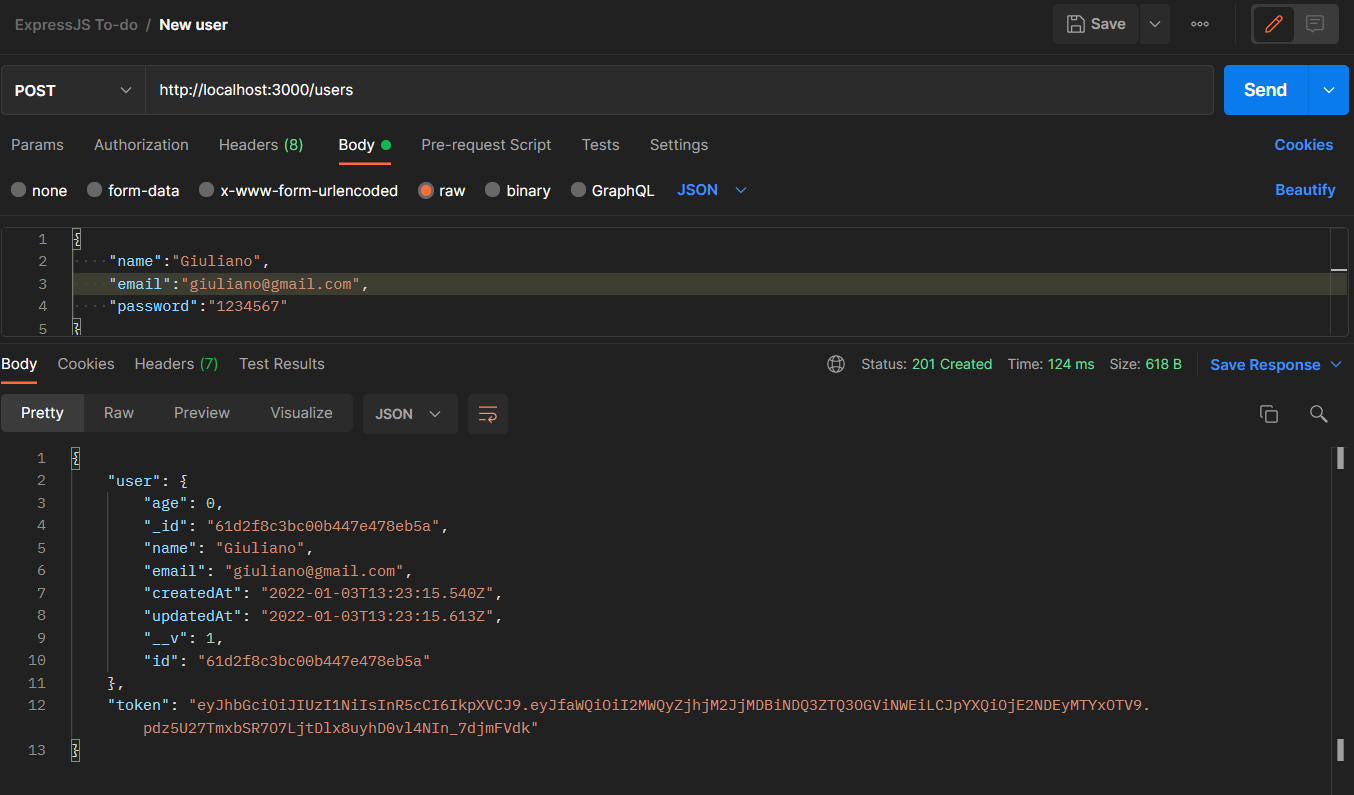Click the "email" line in the request body

pyautogui.click(x=240, y=284)
